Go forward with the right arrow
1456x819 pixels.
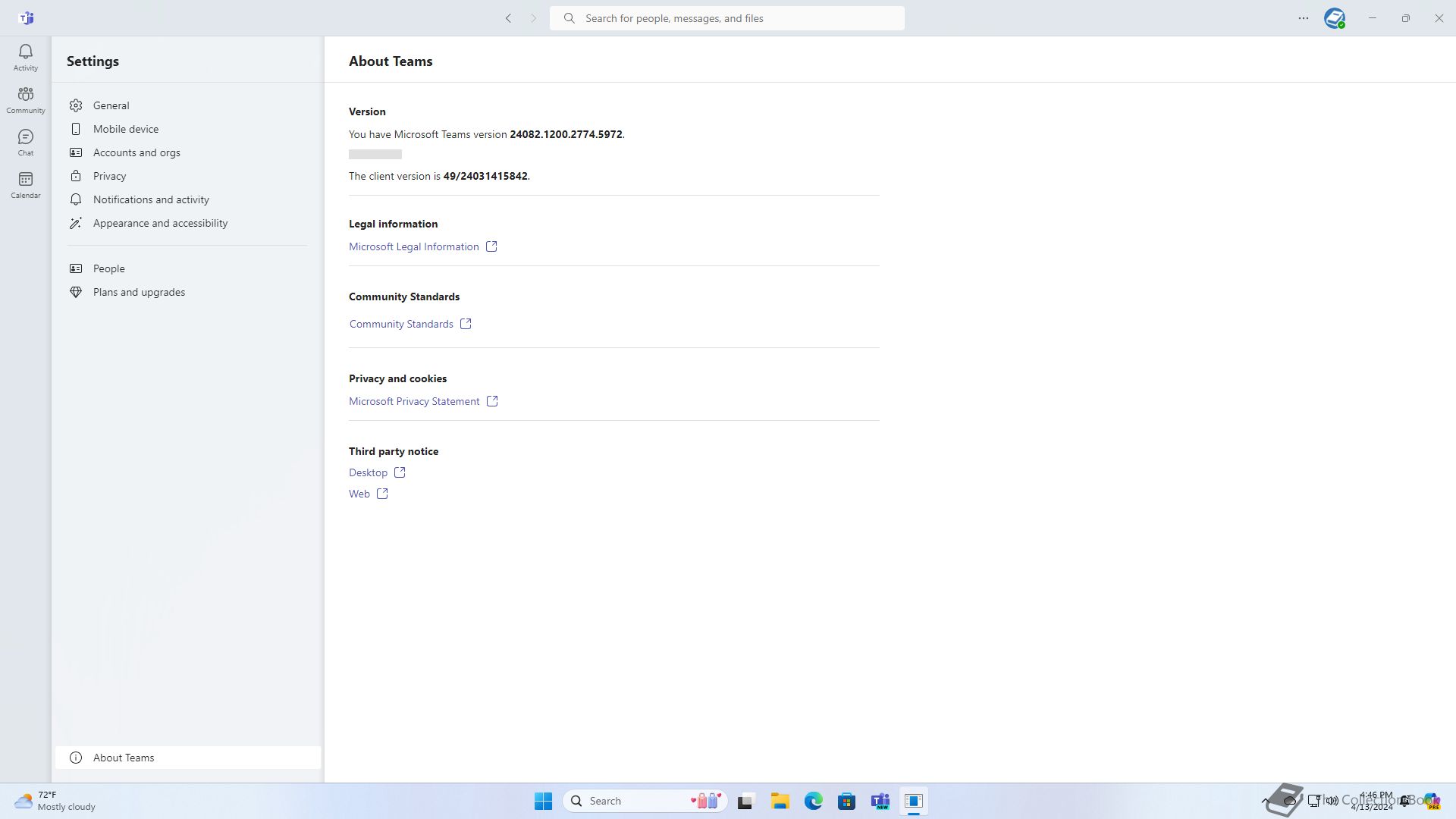pyautogui.click(x=533, y=18)
